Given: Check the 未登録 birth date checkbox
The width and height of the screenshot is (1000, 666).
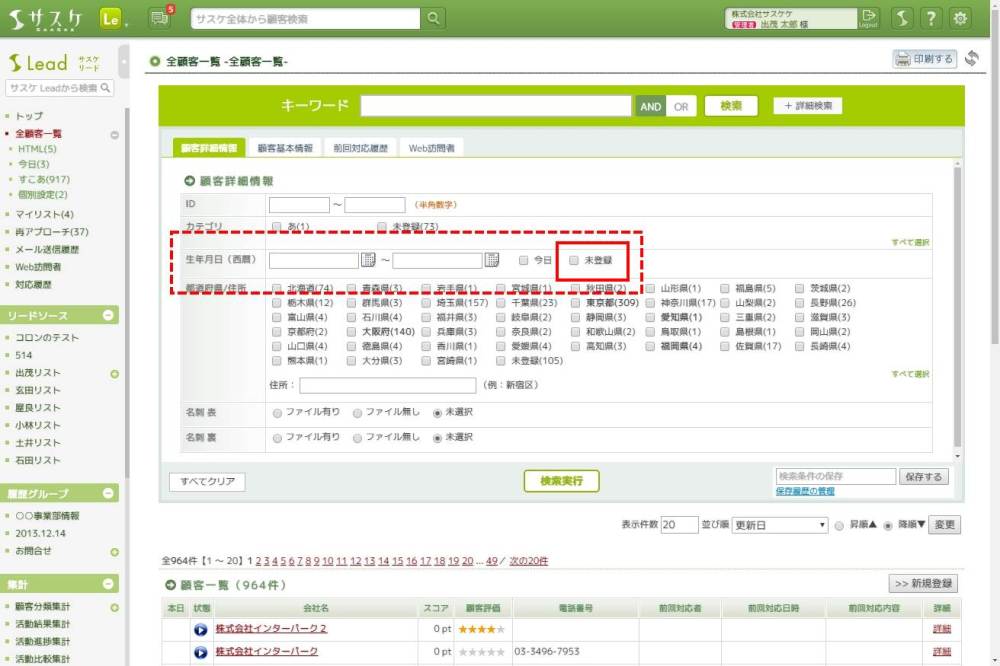Looking at the screenshot, I should click(574, 260).
